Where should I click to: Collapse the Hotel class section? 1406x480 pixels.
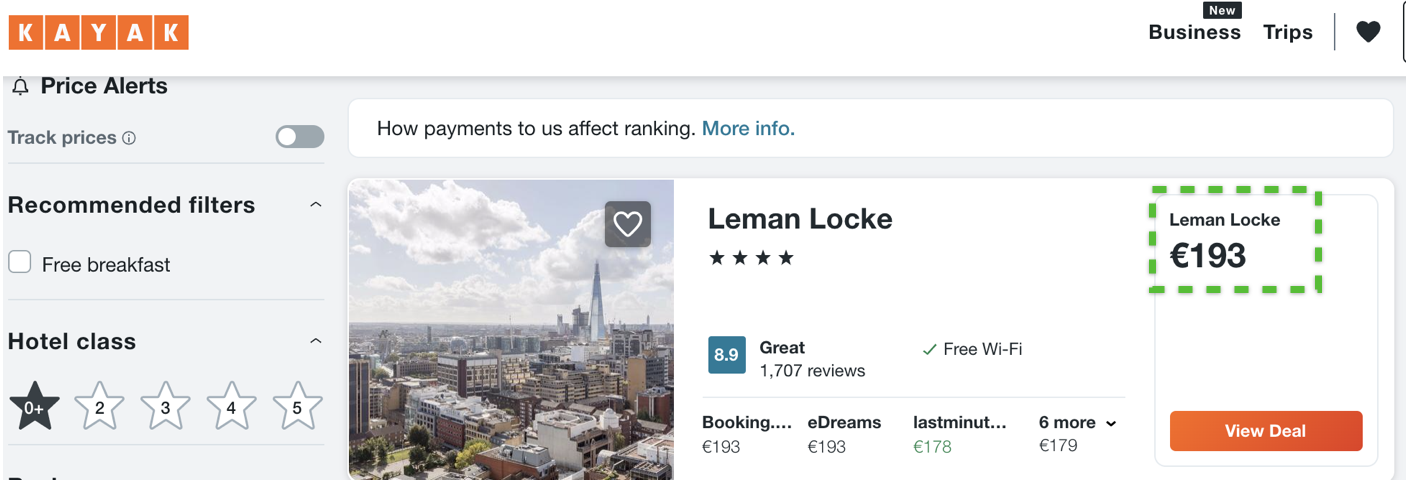pyautogui.click(x=316, y=341)
